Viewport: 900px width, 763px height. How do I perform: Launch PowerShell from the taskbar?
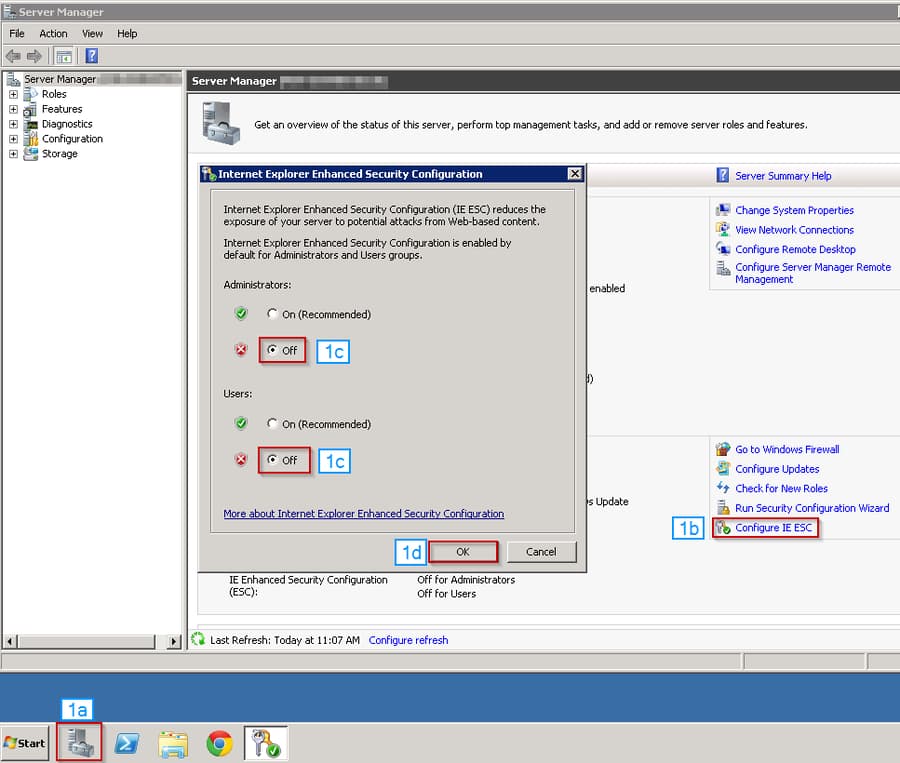125,743
